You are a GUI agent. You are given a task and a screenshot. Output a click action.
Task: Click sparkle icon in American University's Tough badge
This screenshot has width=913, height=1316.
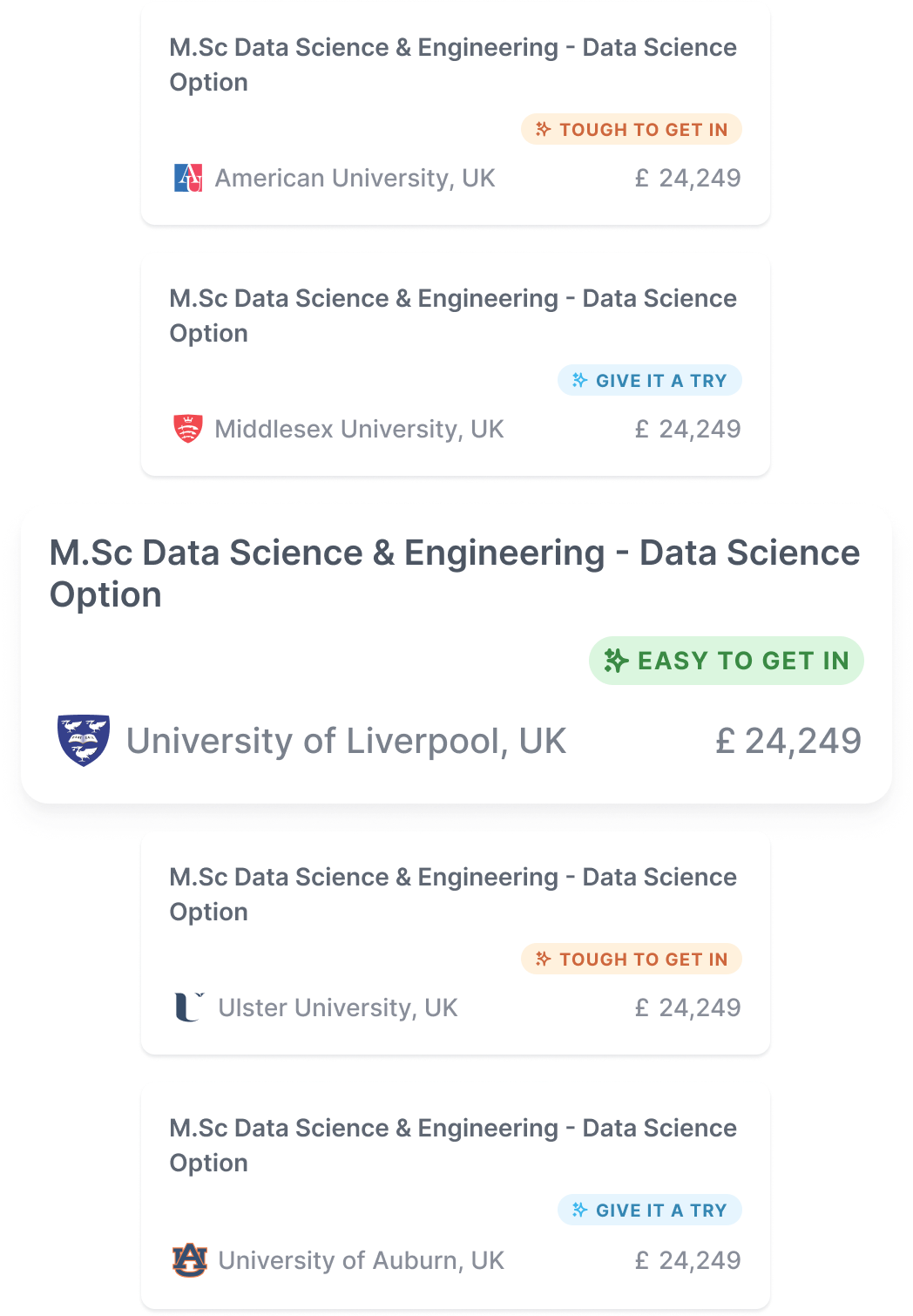click(x=544, y=130)
